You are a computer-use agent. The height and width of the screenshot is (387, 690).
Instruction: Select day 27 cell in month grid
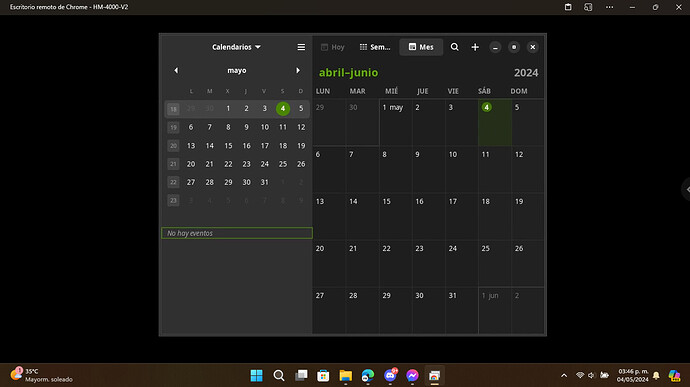tap(329, 310)
